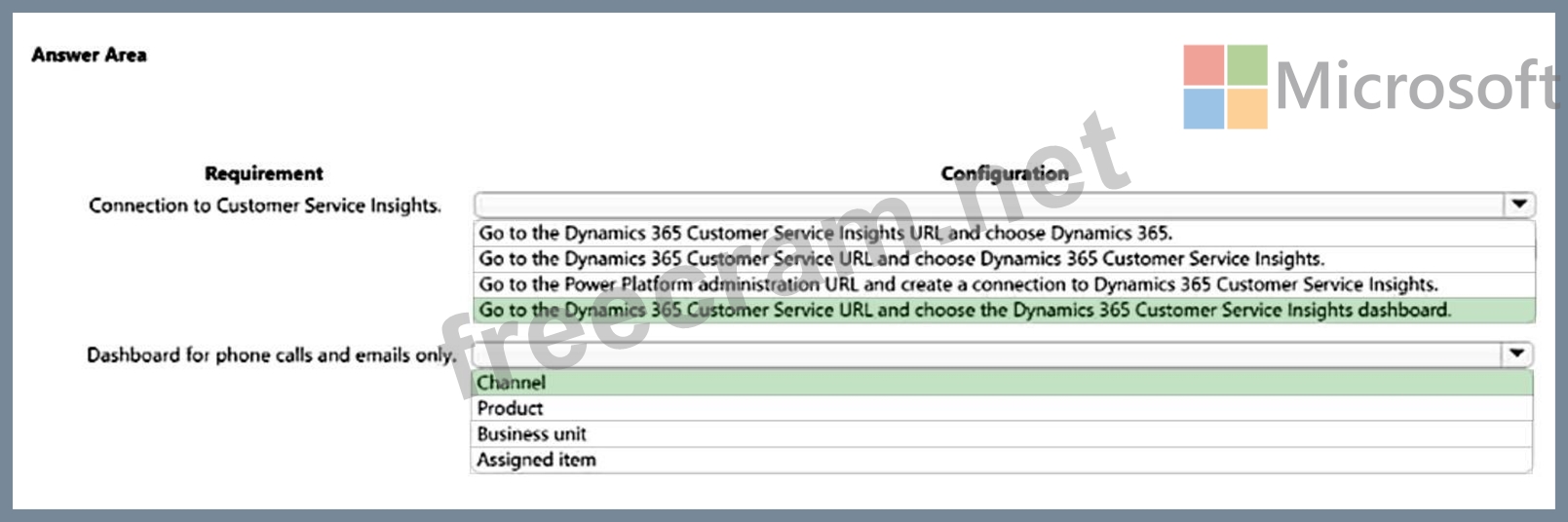Image resolution: width=1568 pixels, height=522 pixels.
Task: Expand the Dashboard for phone calls dropdown arrow
Action: point(1516,354)
